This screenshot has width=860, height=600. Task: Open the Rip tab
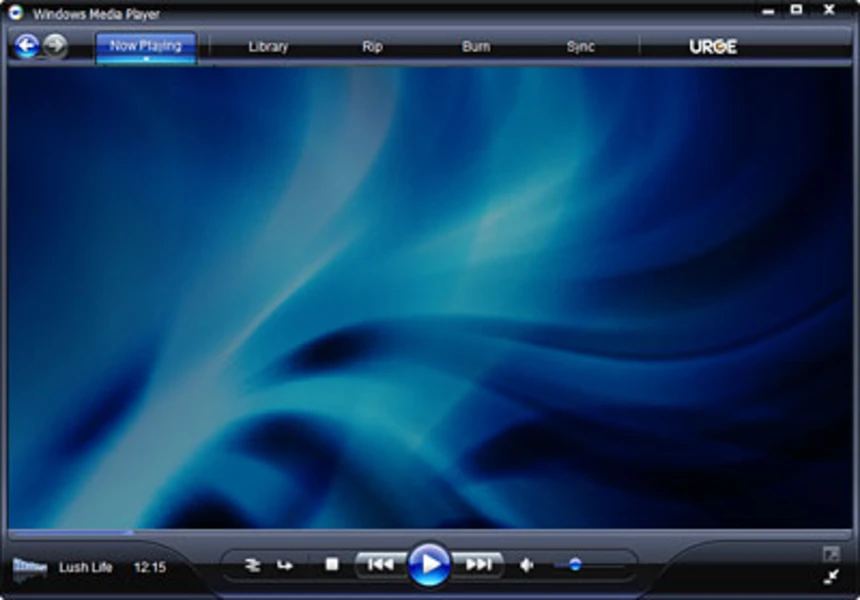[370, 46]
